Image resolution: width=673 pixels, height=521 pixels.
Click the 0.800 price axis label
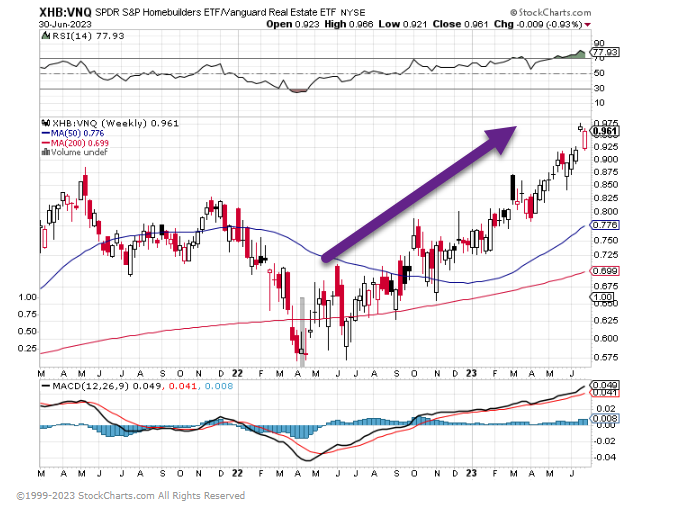[x=606, y=212]
